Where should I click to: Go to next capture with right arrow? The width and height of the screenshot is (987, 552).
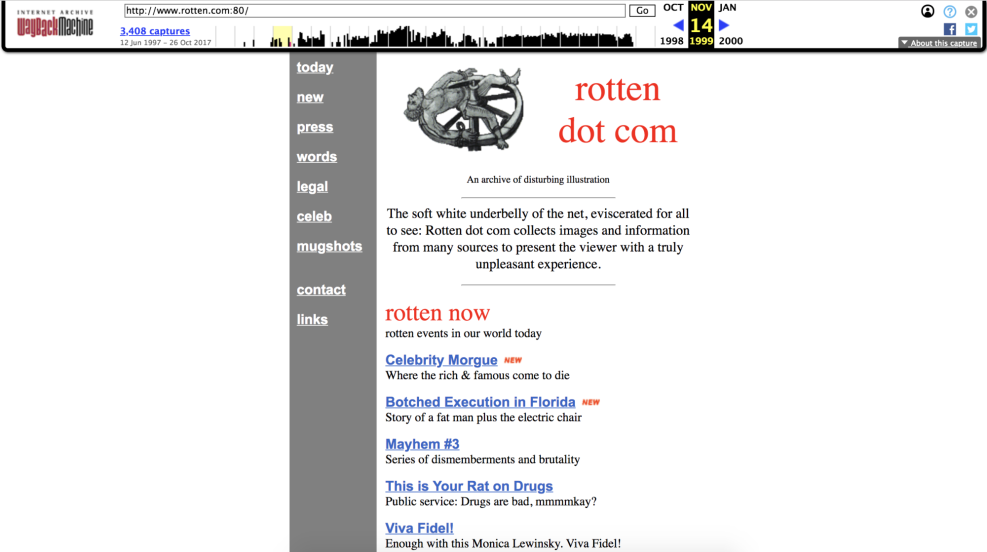(724, 25)
